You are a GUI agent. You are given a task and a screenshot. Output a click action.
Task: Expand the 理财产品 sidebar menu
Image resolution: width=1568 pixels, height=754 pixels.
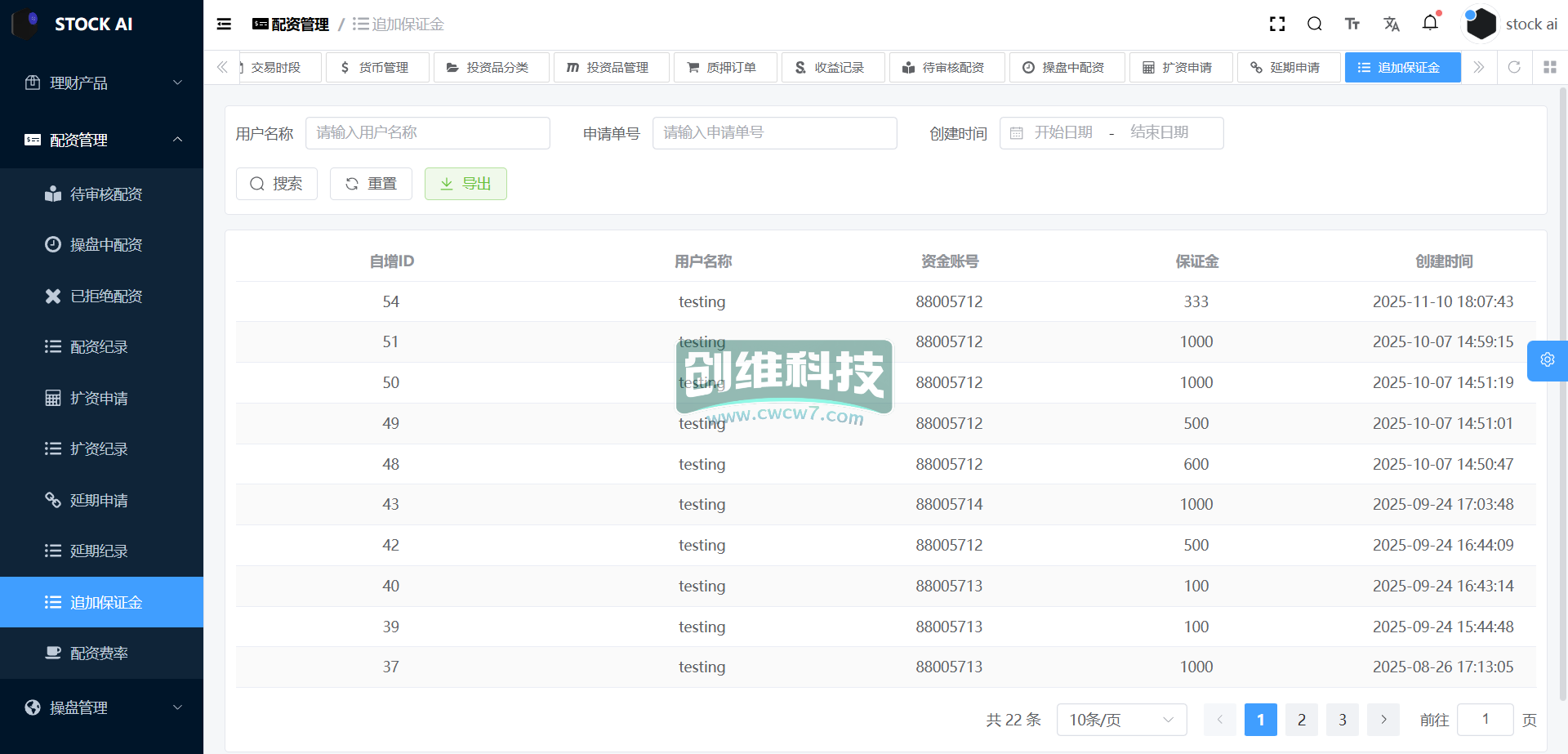coord(101,83)
